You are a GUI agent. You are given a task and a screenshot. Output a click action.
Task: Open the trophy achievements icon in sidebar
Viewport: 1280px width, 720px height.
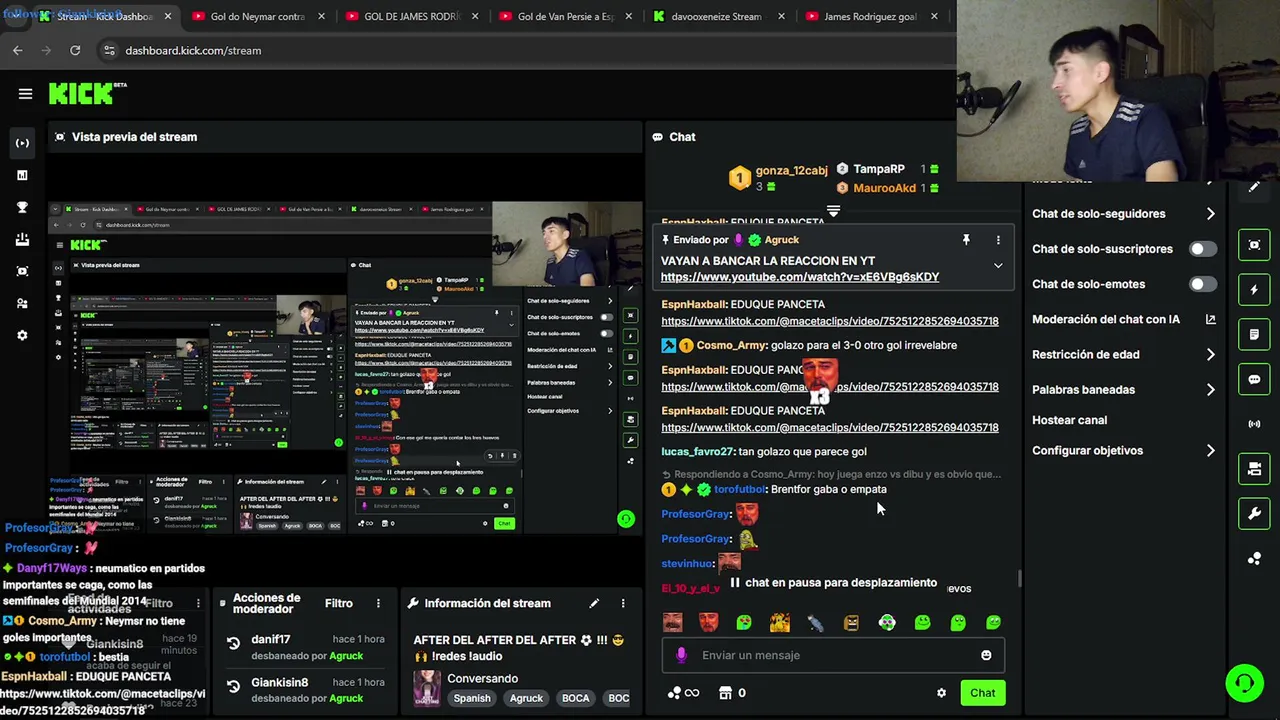pyautogui.click(x=22, y=207)
